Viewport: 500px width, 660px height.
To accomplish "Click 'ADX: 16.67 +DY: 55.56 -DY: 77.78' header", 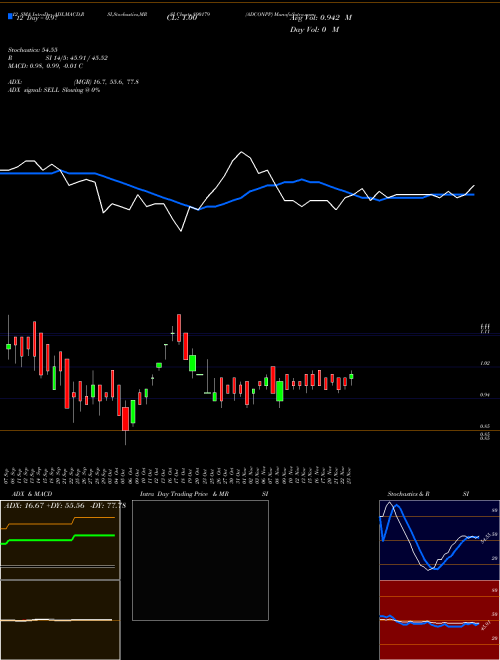I will [65, 505].
